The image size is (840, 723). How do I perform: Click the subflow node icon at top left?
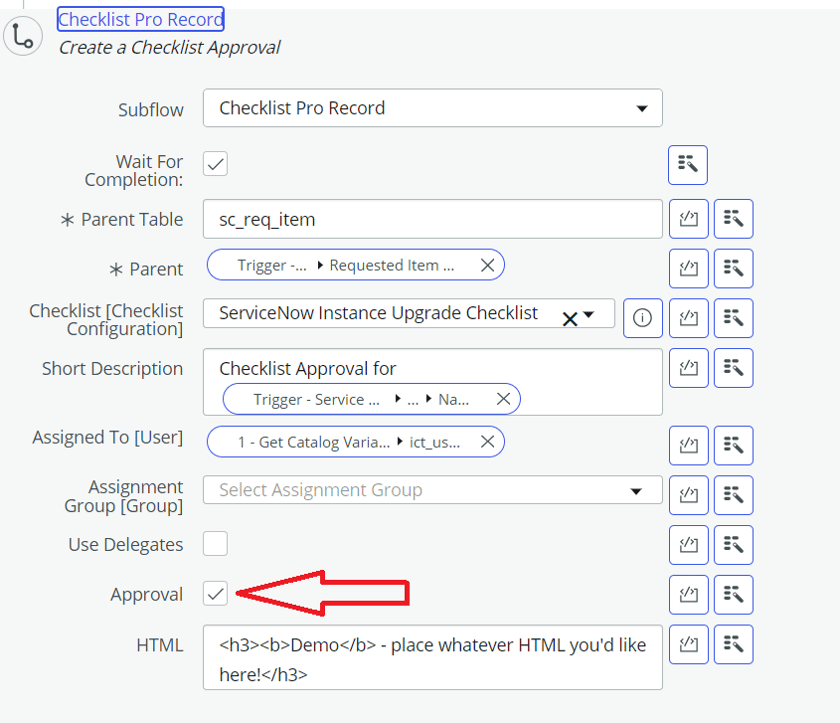point(22,36)
